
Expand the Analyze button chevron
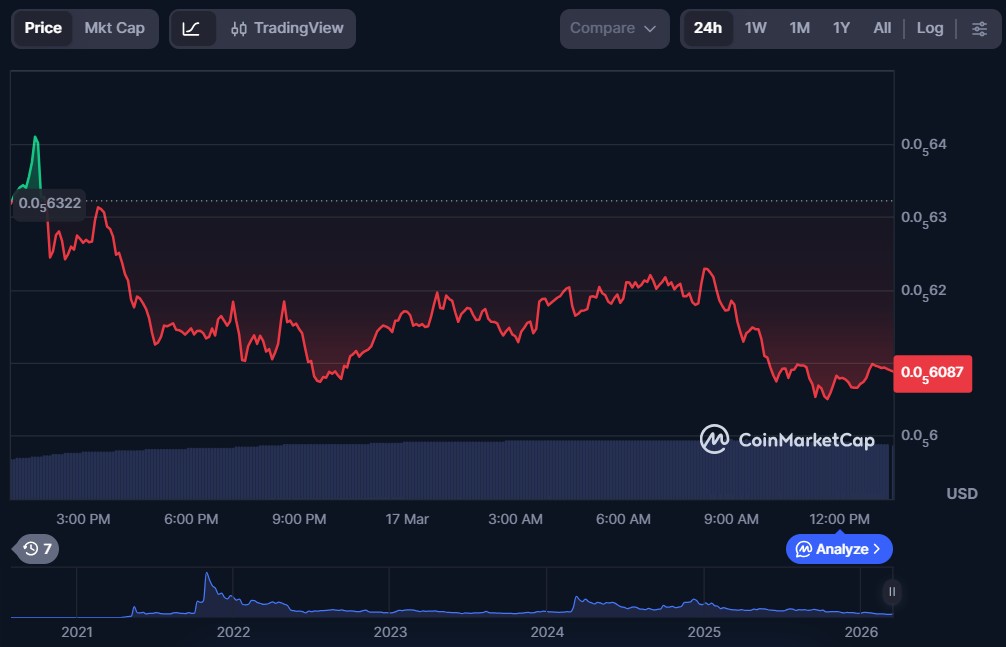(877, 549)
